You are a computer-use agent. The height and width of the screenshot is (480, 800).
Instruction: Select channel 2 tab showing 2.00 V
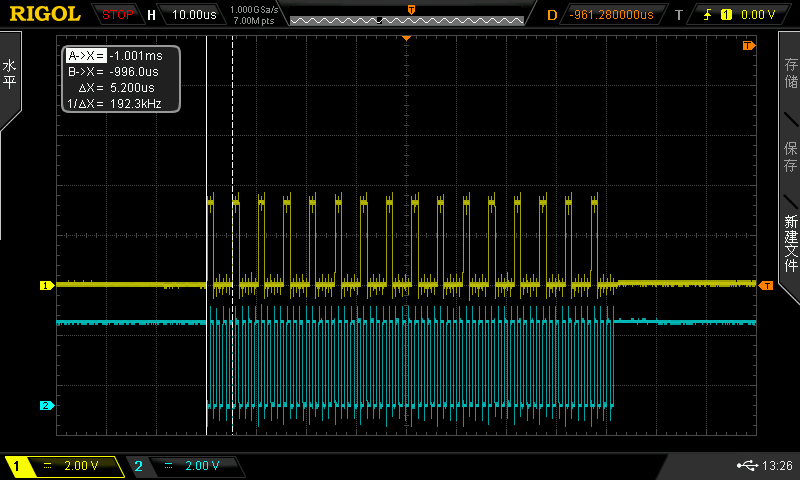(x=185, y=466)
